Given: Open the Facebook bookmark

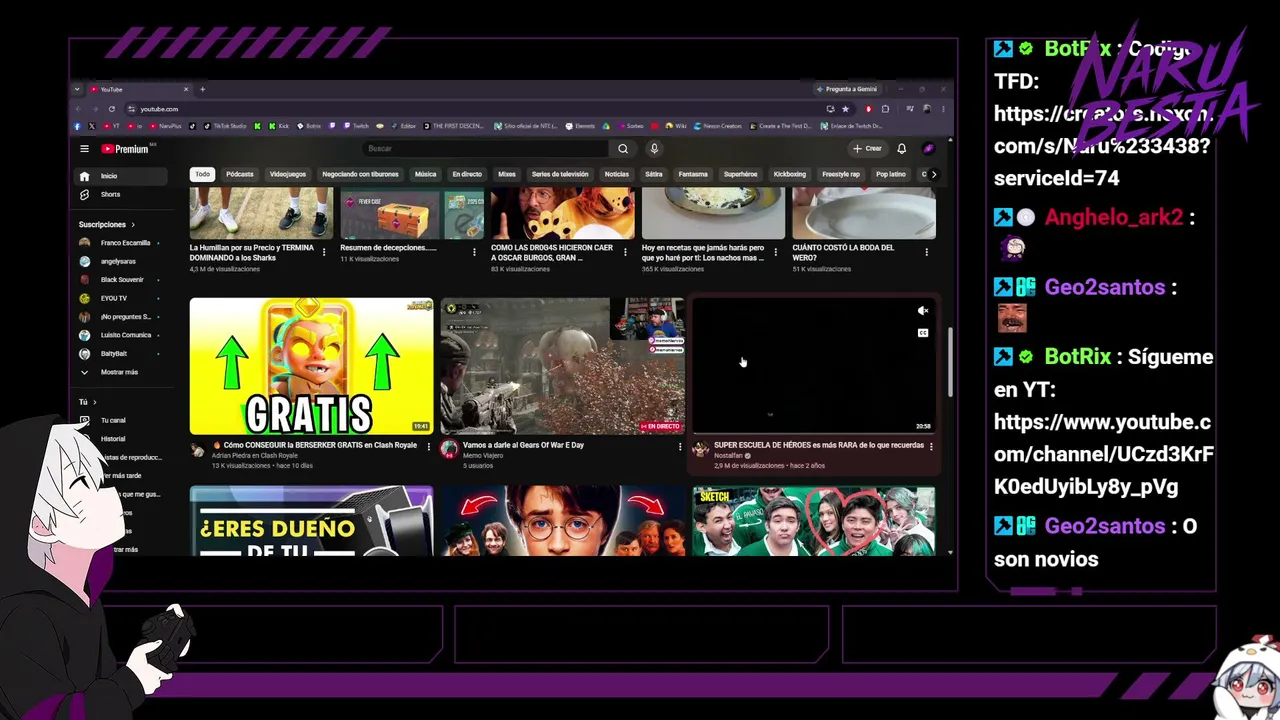Looking at the screenshot, I should pos(77,126).
